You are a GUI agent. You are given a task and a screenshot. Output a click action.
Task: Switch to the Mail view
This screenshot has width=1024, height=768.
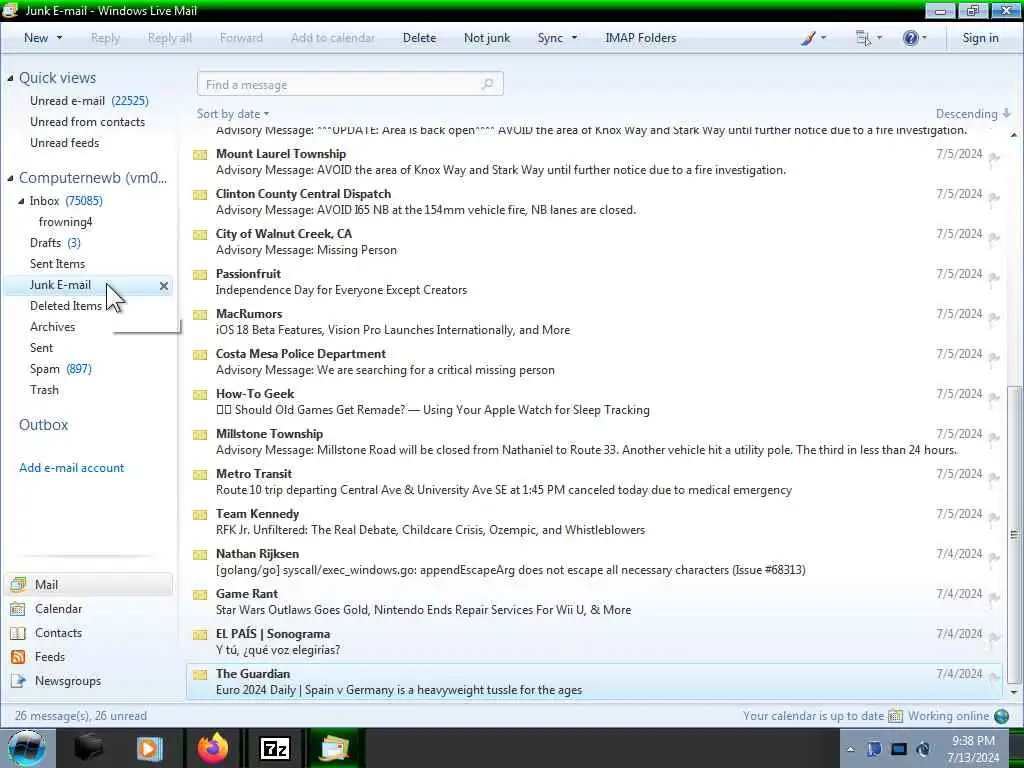(x=89, y=584)
